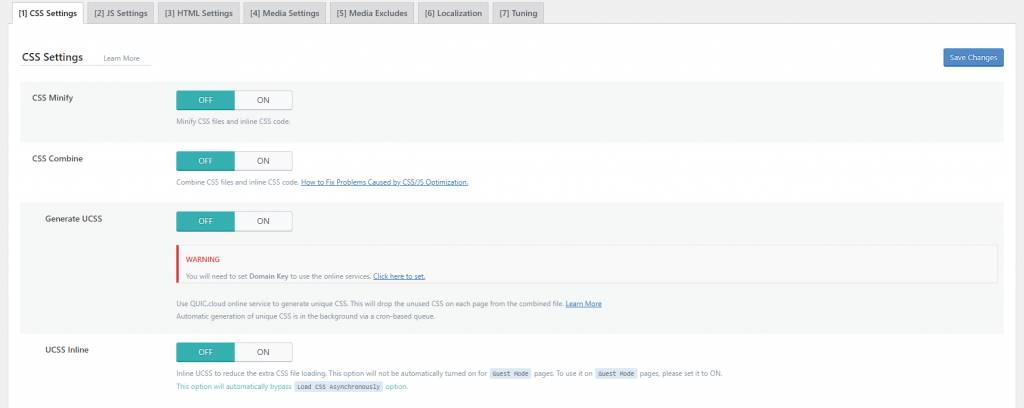
Task: Set CSS Minify to OFF
Action: pos(205,100)
